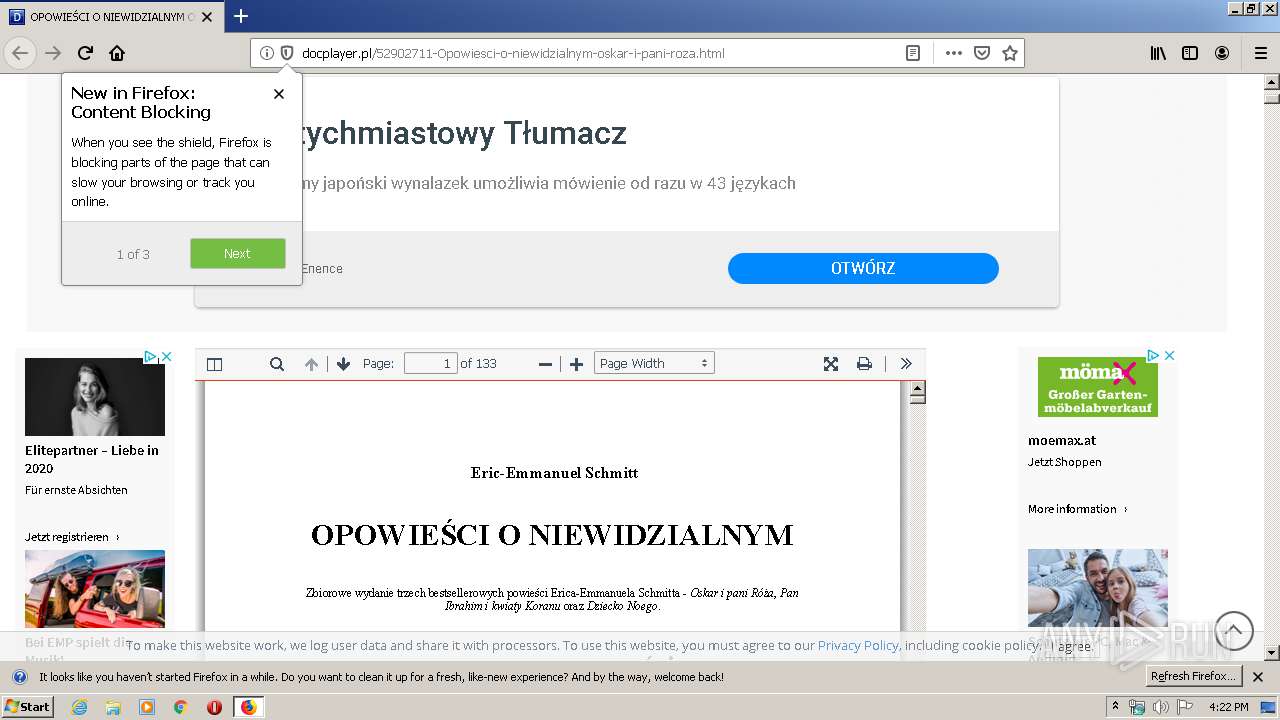This screenshot has width=1280, height=720.
Task: Close the right moemax ad
Action: tap(1169, 355)
